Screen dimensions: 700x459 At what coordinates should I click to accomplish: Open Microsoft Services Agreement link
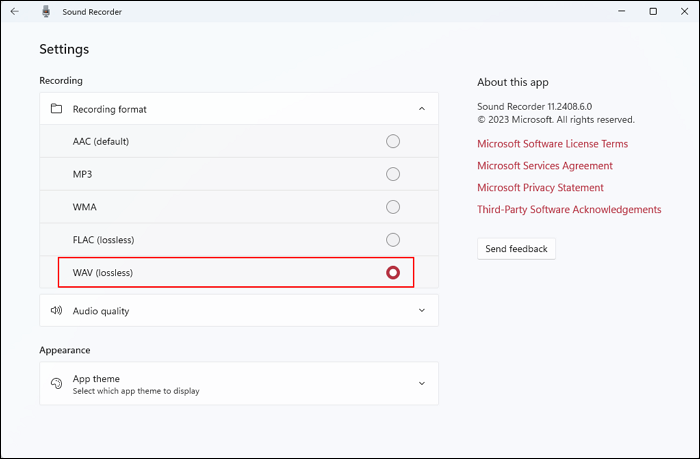click(x=545, y=166)
